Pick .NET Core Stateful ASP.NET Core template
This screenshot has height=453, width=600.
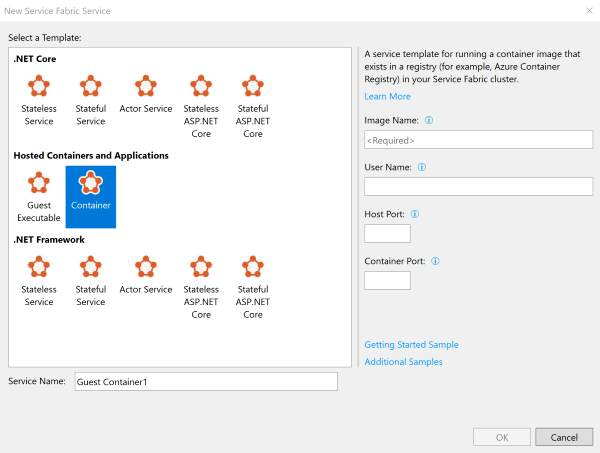(x=253, y=106)
